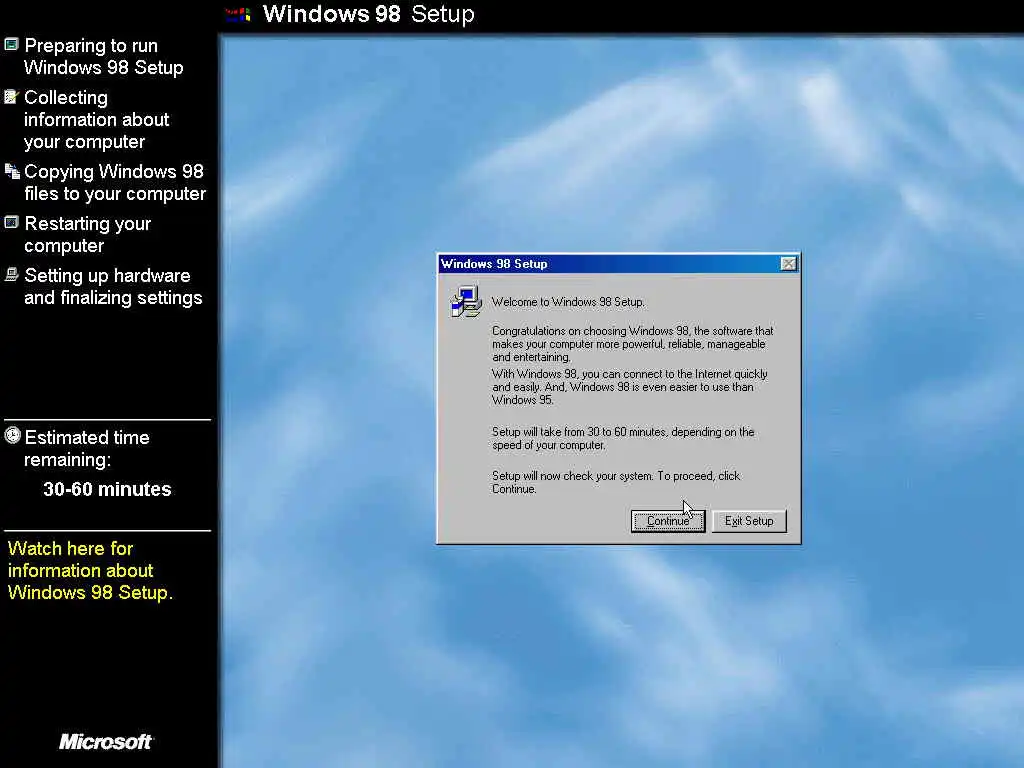The width and height of the screenshot is (1024, 768).
Task: Close the Windows 98 Setup dialog
Action: 788,264
